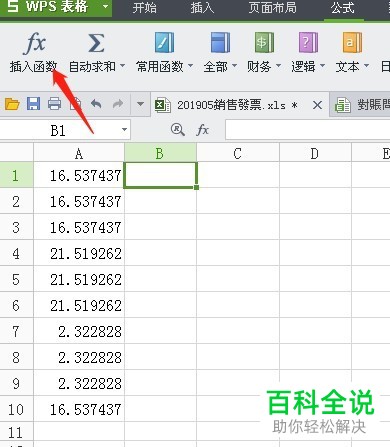Open the Common Functions (常用函数) book icon
Screen dimensions: 390x447
(x=164, y=42)
